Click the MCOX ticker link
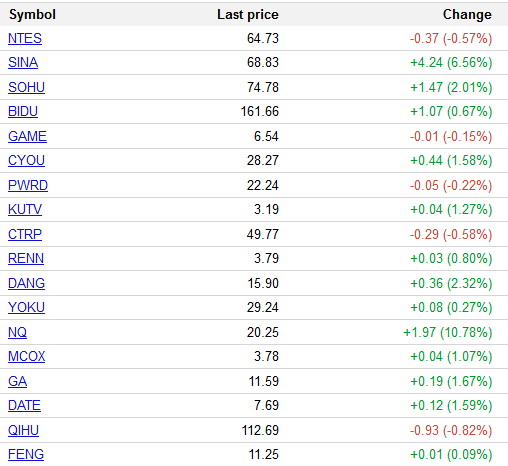508x466 pixels. tap(27, 356)
